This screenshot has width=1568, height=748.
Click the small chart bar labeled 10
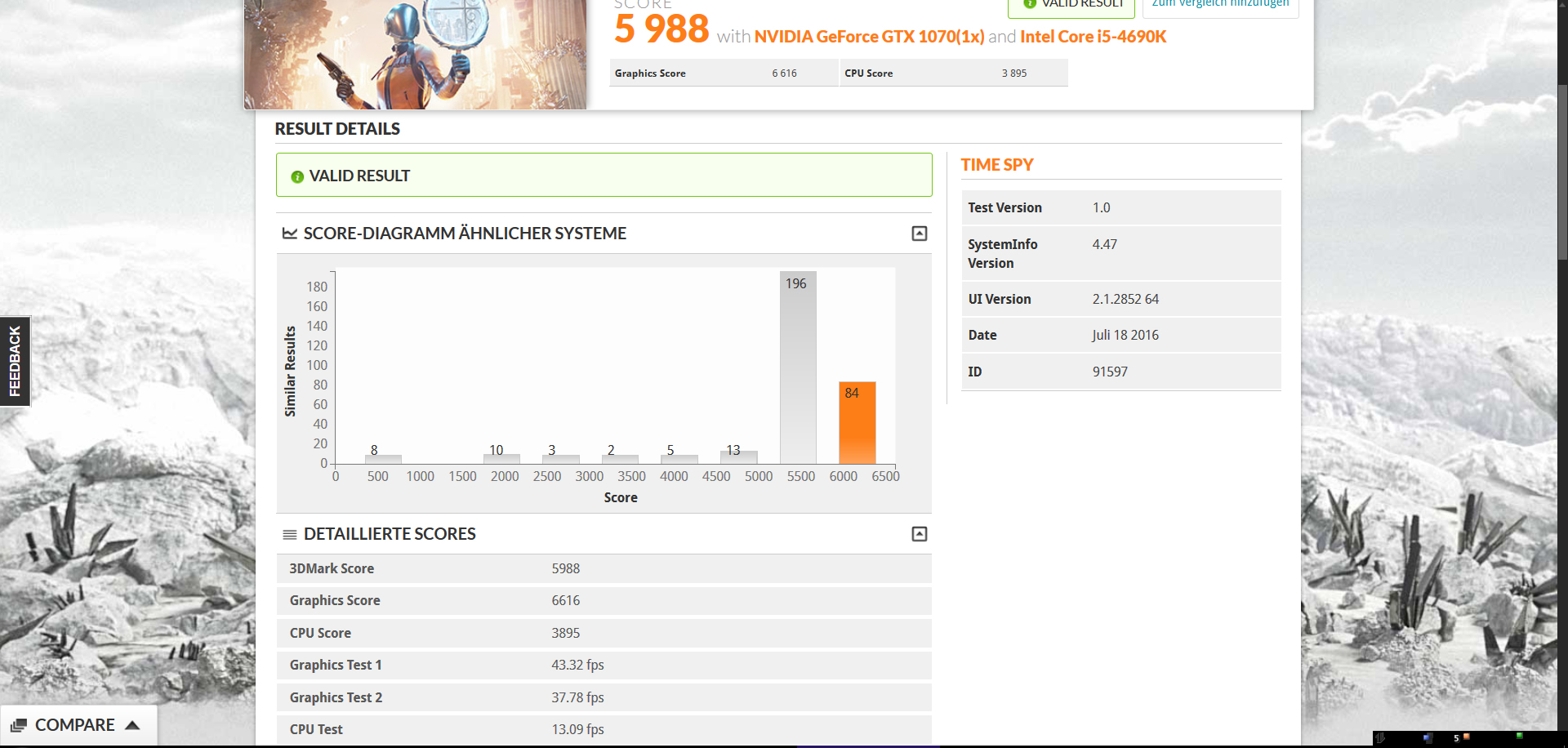[x=501, y=459]
